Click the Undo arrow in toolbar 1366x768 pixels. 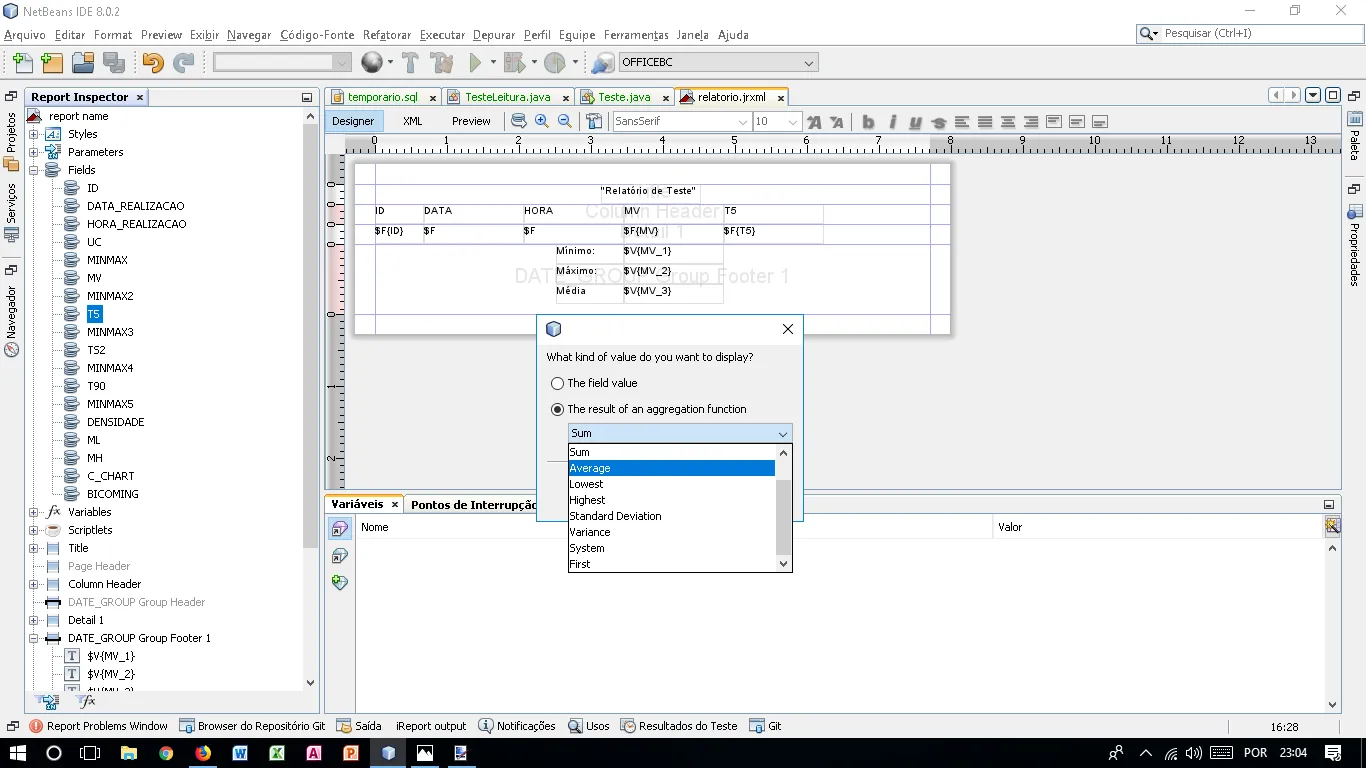coord(152,63)
